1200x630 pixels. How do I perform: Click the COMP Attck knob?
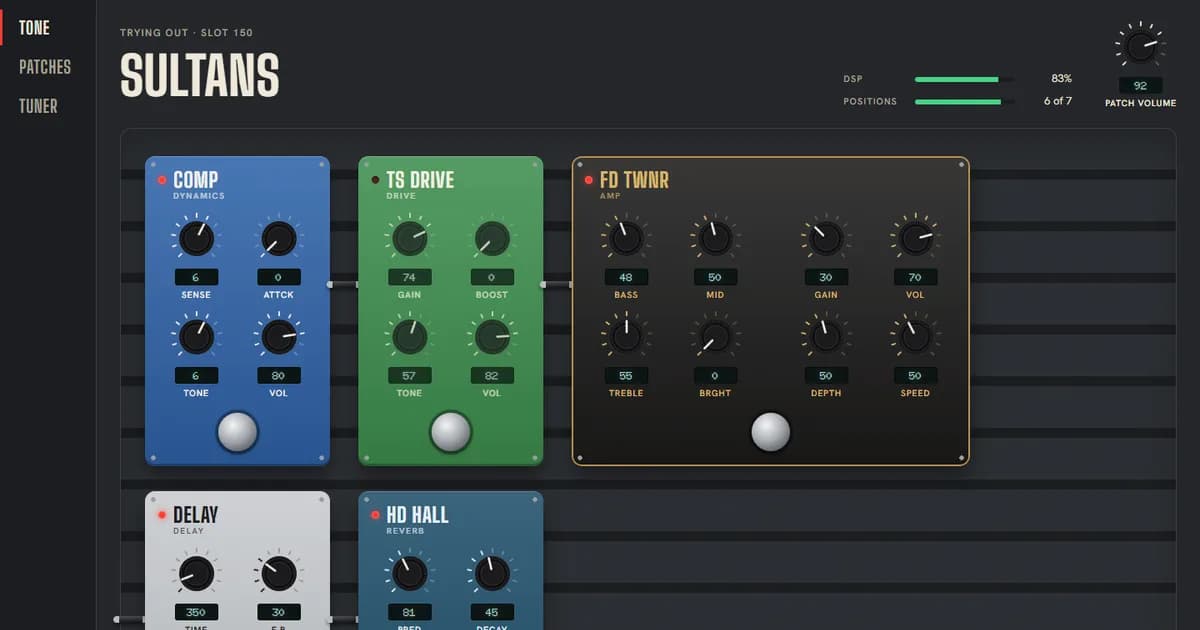tap(279, 238)
